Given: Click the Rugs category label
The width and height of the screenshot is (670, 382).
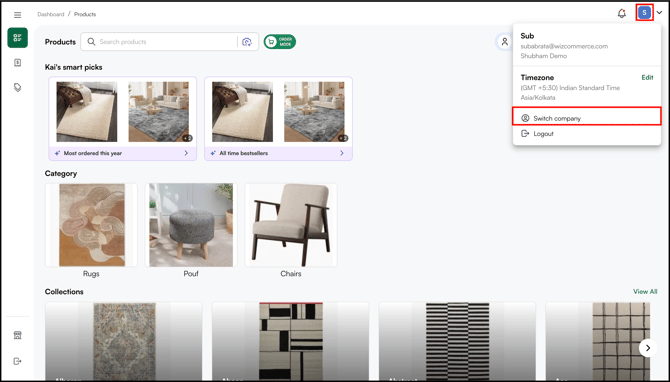Looking at the screenshot, I should point(91,273).
